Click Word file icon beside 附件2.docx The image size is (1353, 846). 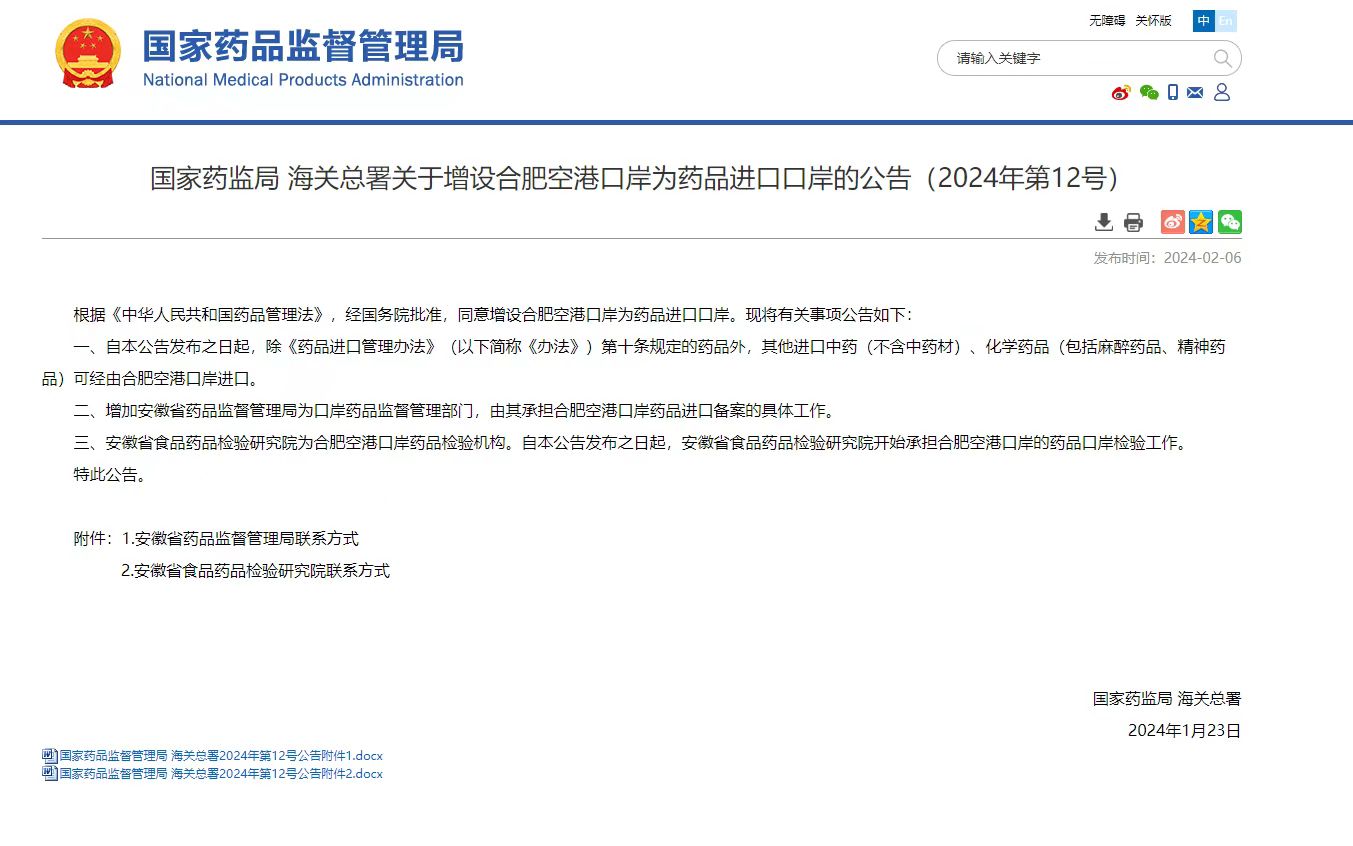click(49, 774)
